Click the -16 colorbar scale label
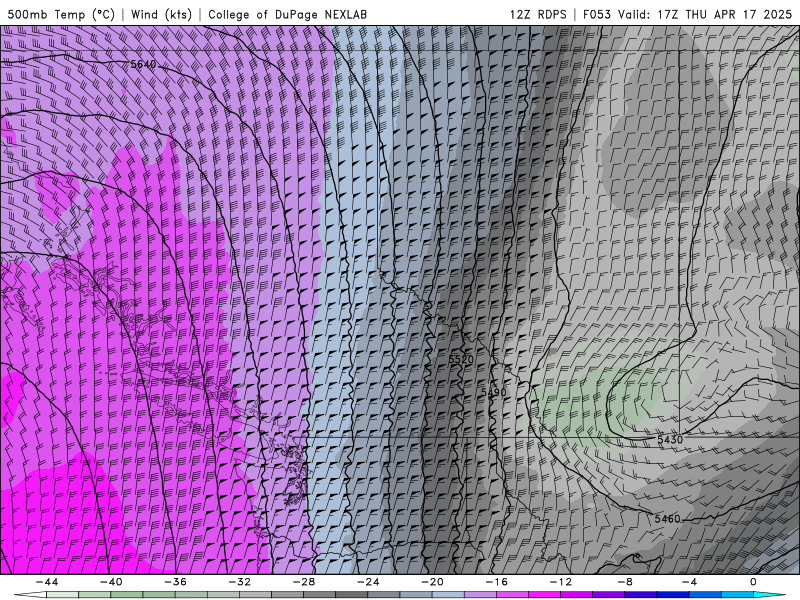This screenshot has width=800, height=600. pos(497,582)
